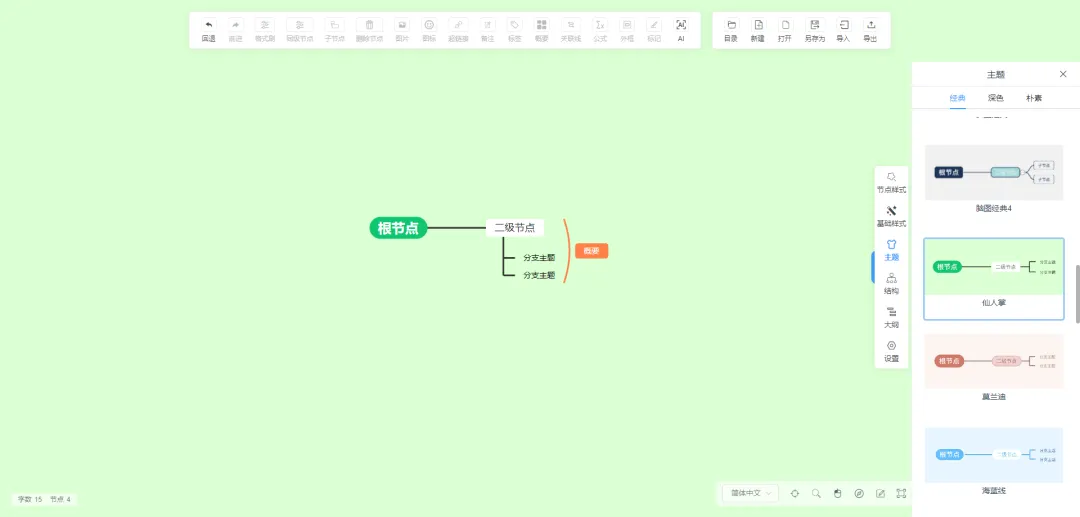This screenshot has width=1080, height=517.
Task: Select the green 根节点 root node on the canvas
Action: coord(399,228)
